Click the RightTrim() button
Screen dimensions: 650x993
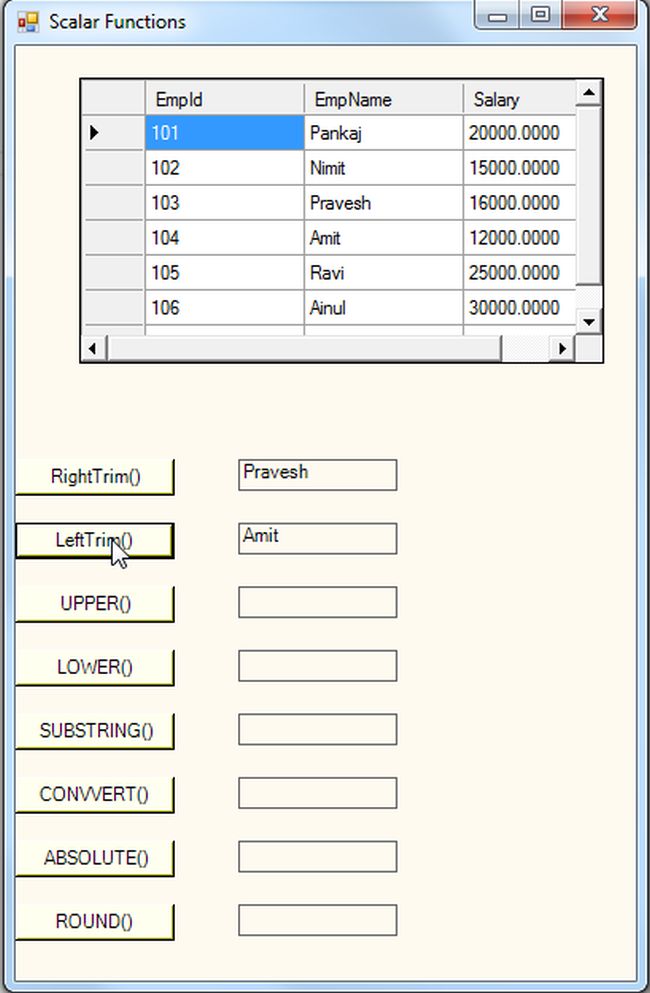tap(95, 477)
